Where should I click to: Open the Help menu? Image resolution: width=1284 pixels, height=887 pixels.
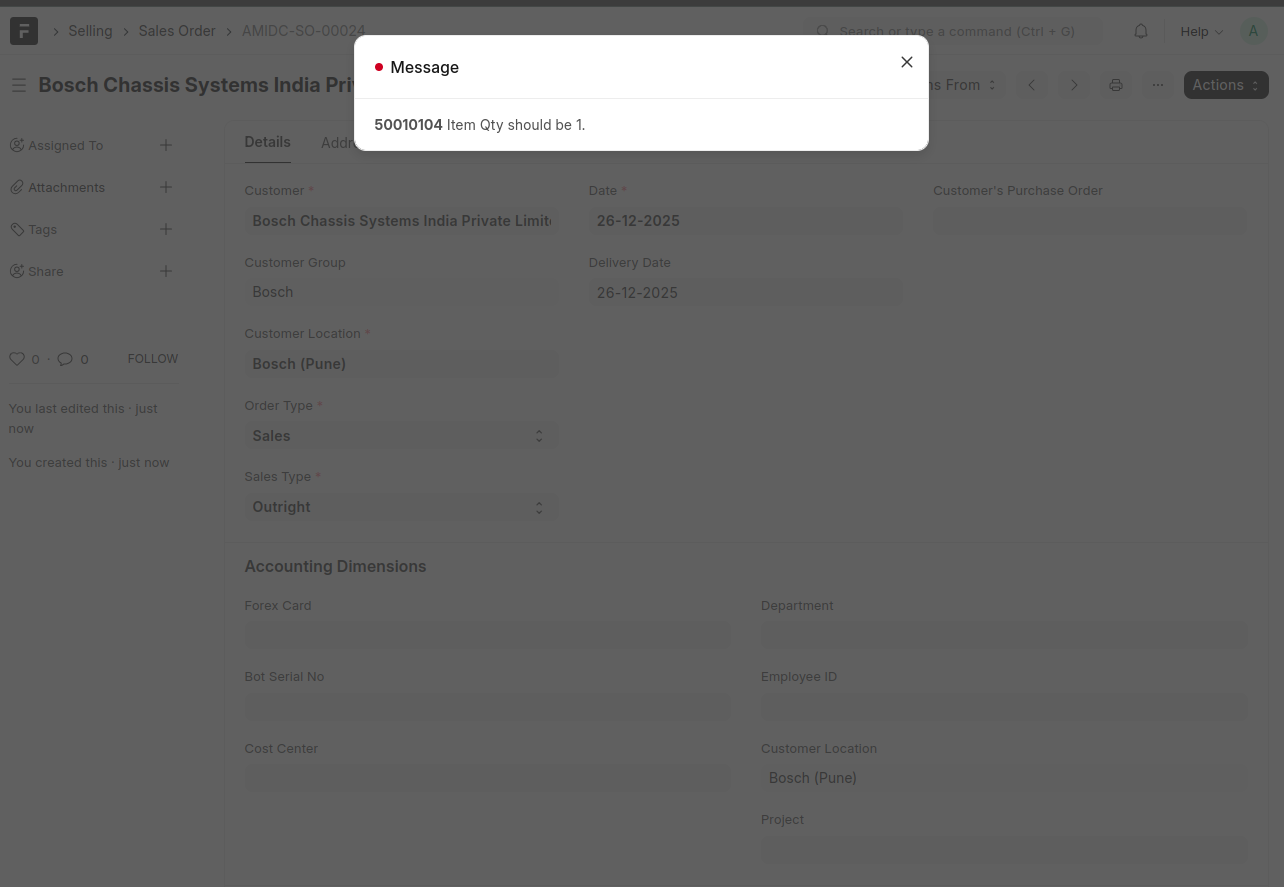[x=1200, y=31]
